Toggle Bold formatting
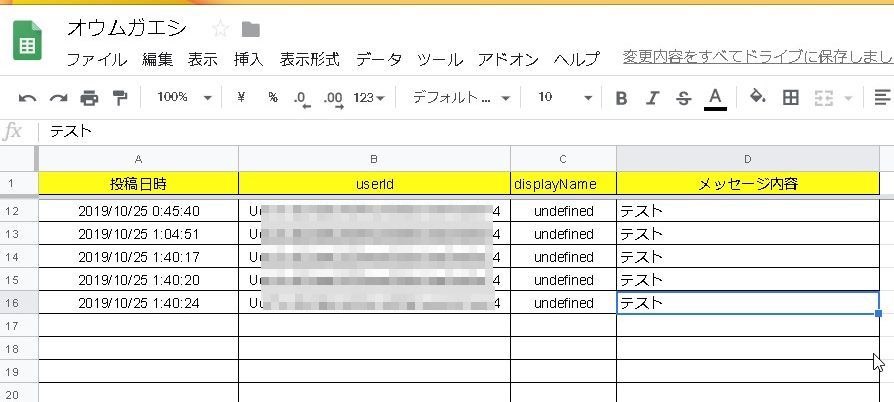The width and height of the screenshot is (894, 402). click(x=621, y=98)
